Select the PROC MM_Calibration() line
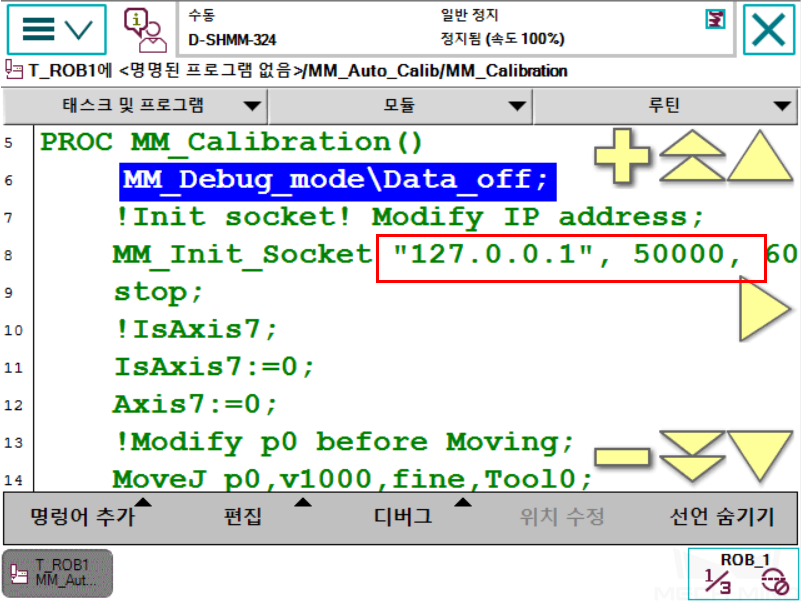This screenshot has width=802, height=605. coord(231,143)
